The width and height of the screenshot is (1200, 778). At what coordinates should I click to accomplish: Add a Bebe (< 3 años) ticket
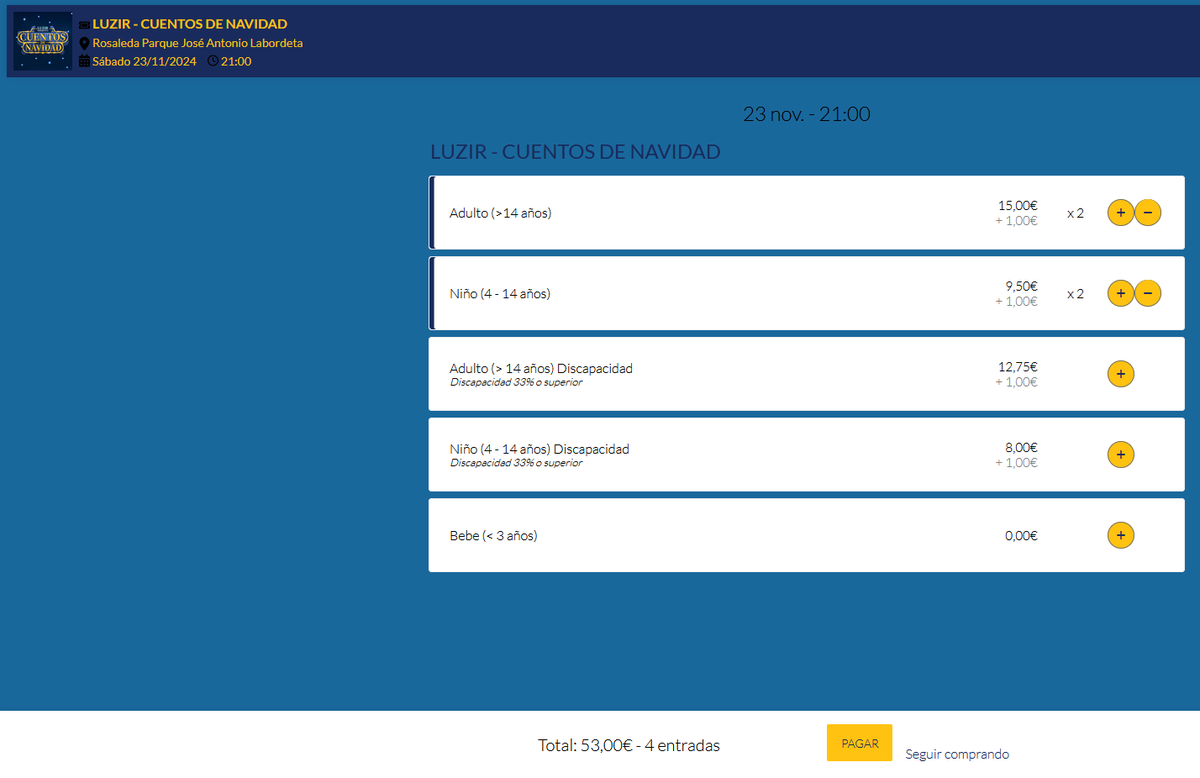click(1121, 535)
